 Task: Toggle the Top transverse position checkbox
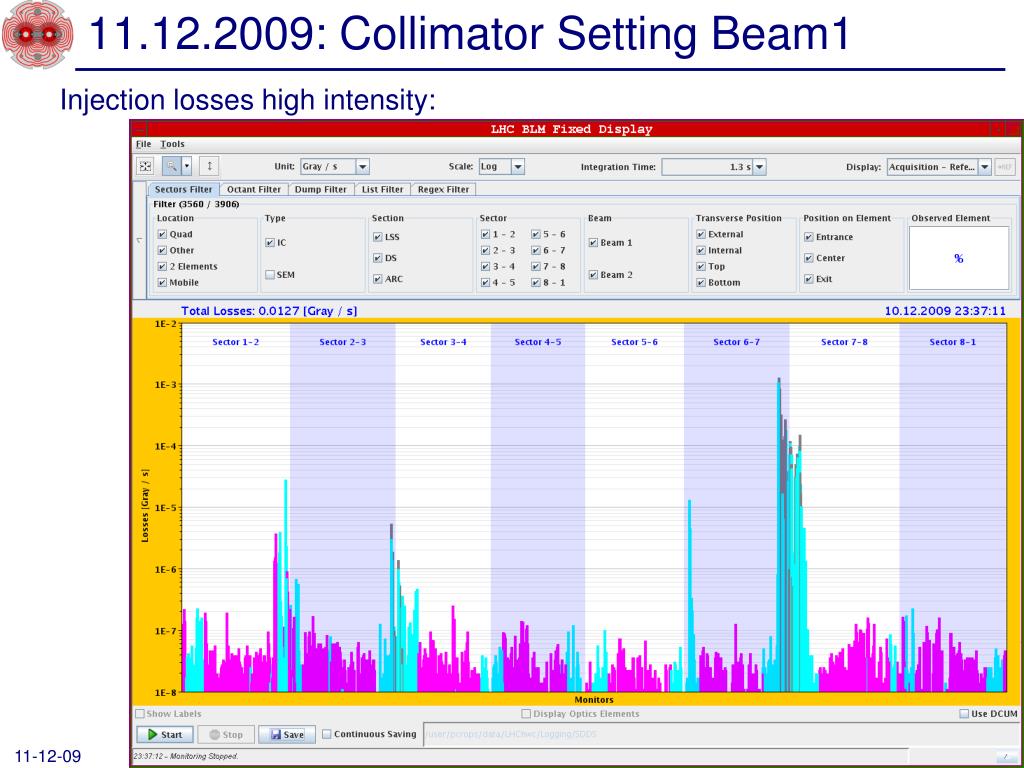point(701,266)
